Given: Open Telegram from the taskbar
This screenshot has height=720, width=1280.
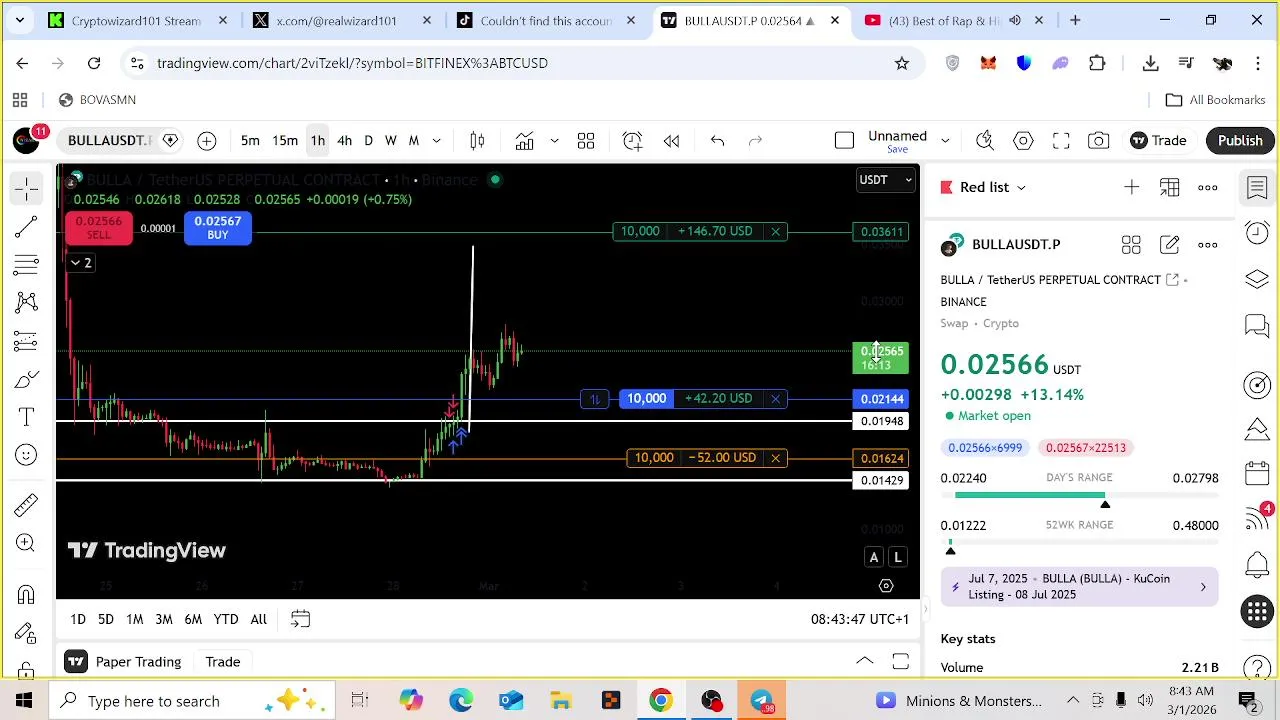Looking at the screenshot, I should pyautogui.click(x=761, y=701).
